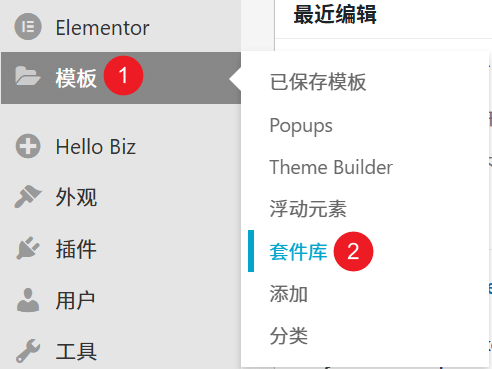The height and width of the screenshot is (369, 492).
Task: Choose 已保存模板 from the submenu
Action: click(x=318, y=82)
